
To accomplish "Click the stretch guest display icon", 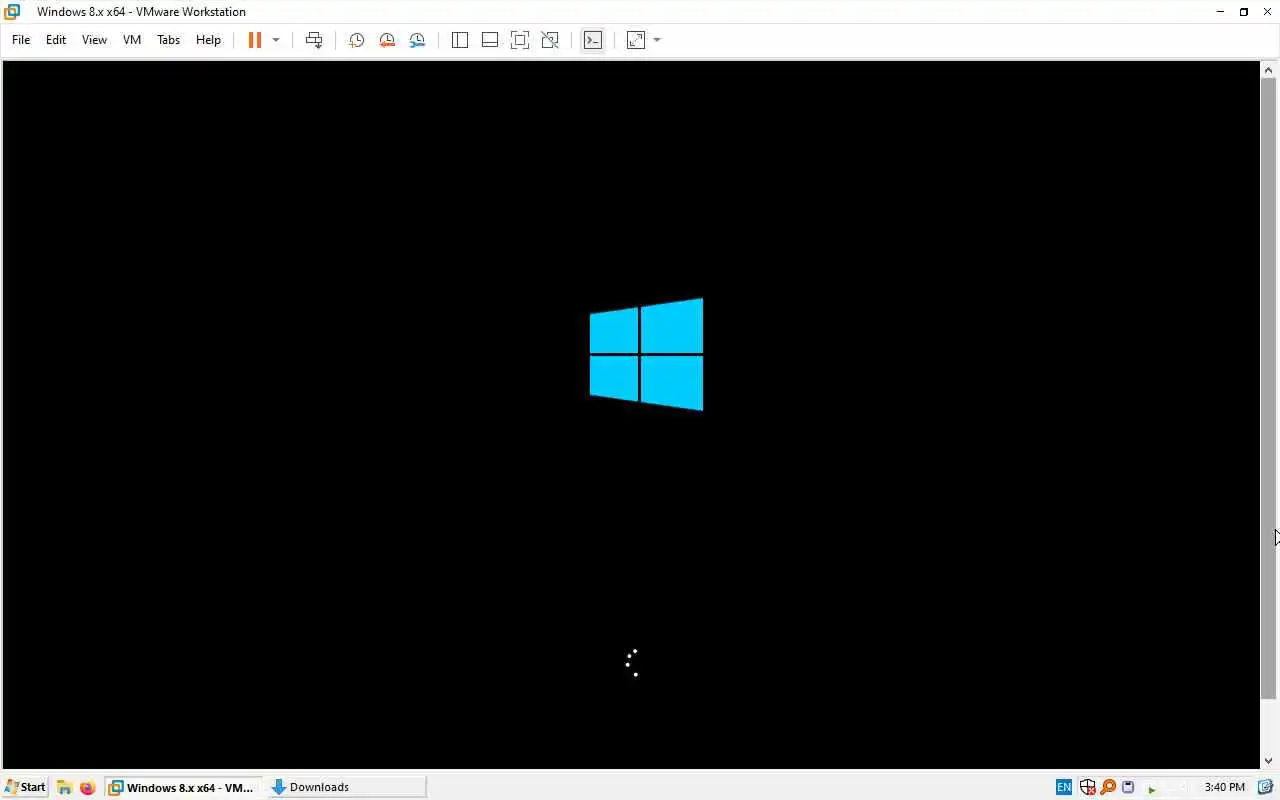I will coord(636,40).
